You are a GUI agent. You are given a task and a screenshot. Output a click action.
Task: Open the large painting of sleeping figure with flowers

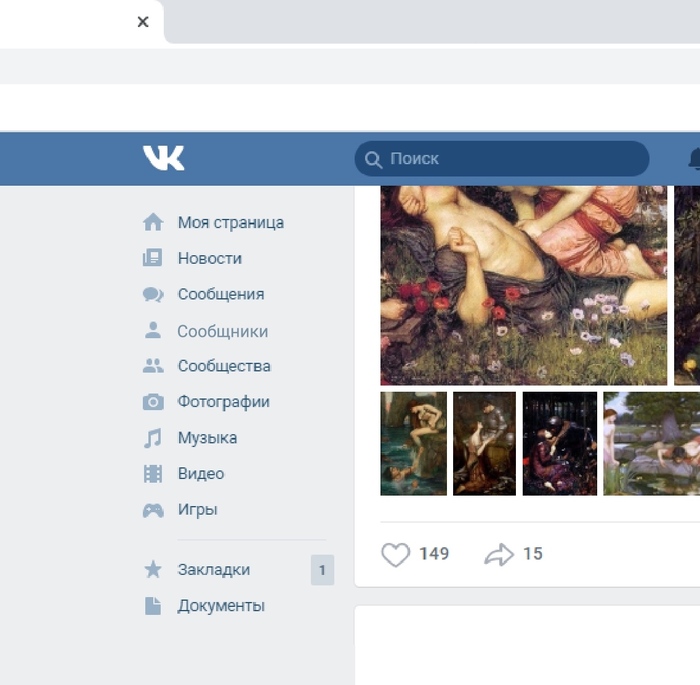coord(524,285)
